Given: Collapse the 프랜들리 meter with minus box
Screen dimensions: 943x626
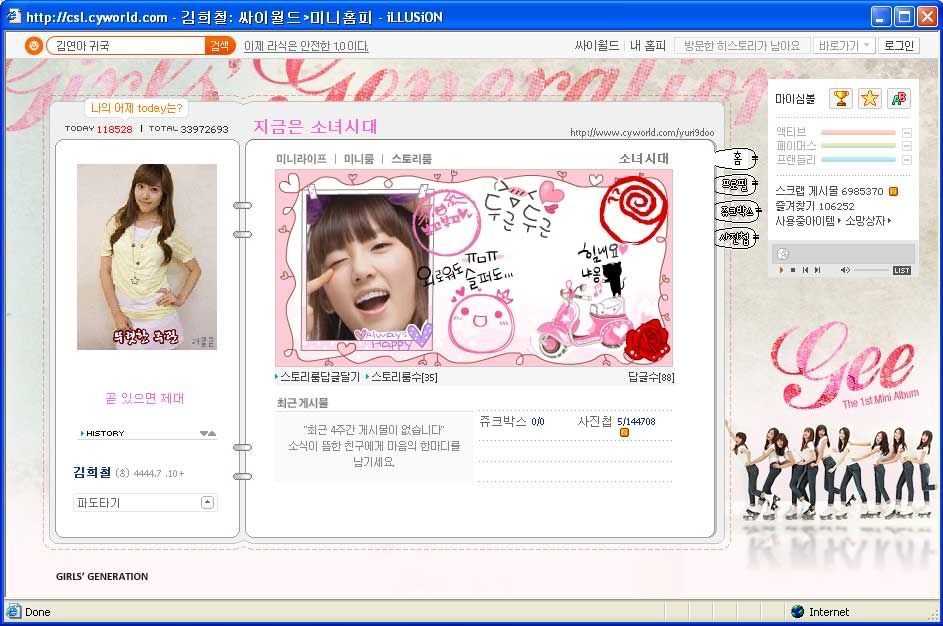Looking at the screenshot, I should pyautogui.click(x=907, y=160).
